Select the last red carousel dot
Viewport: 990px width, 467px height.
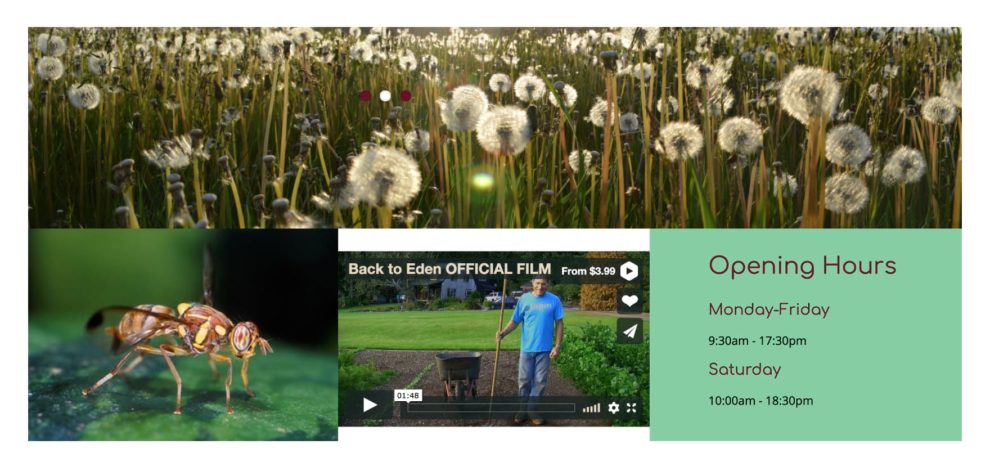coord(405,96)
